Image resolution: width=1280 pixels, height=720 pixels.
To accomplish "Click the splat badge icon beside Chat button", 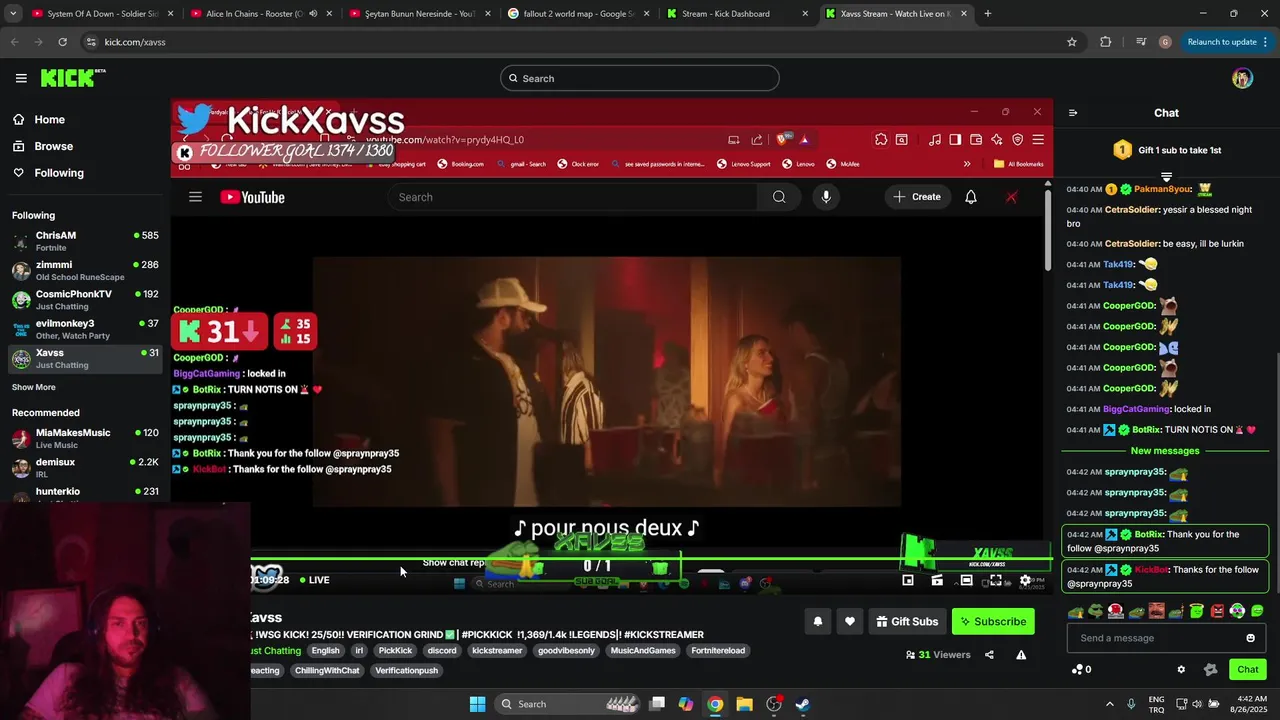I will [x=1210, y=669].
